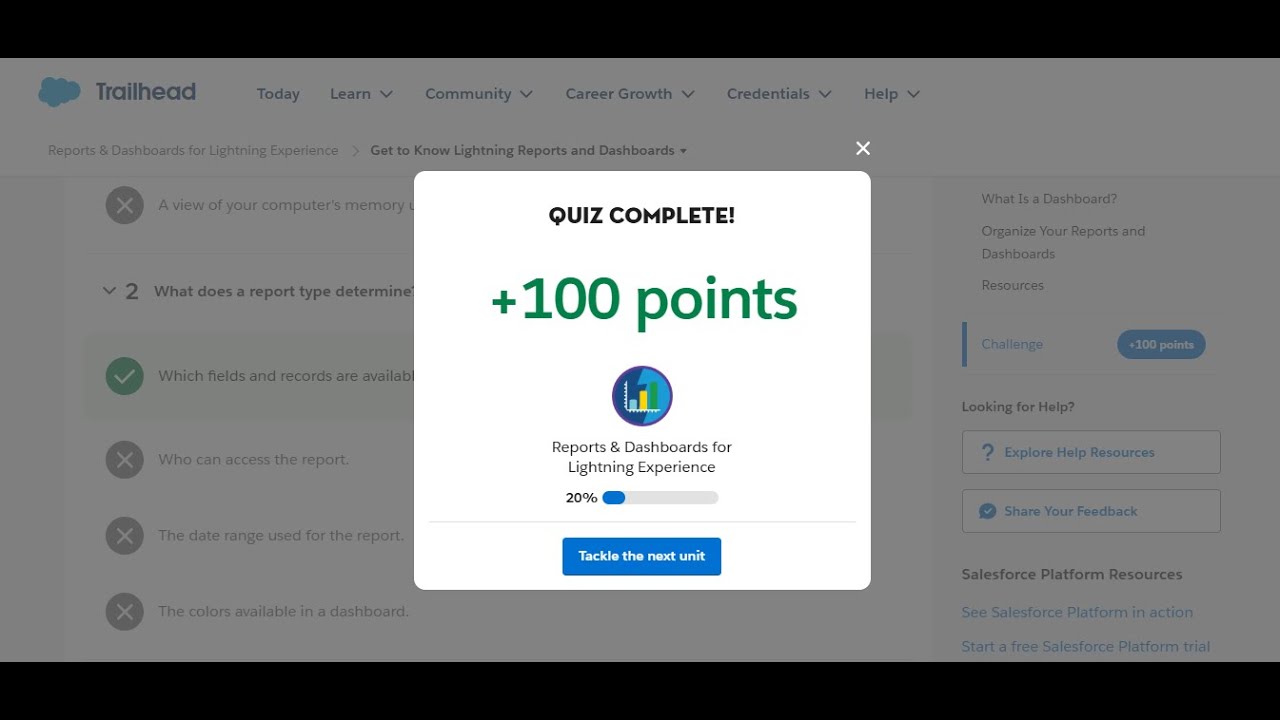Click the Explore Help Resources button
This screenshot has height=720, width=1280.
point(1091,452)
